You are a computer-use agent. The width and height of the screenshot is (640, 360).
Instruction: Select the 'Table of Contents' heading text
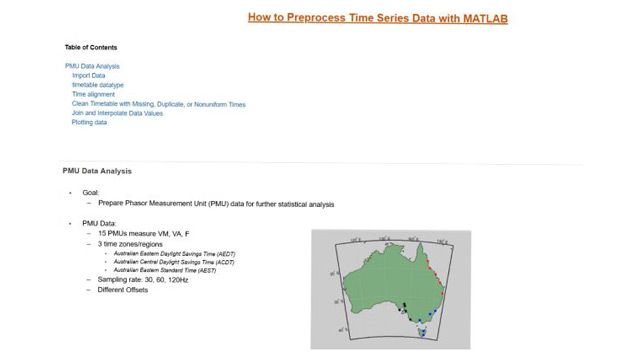pyautogui.click(x=91, y=47)
